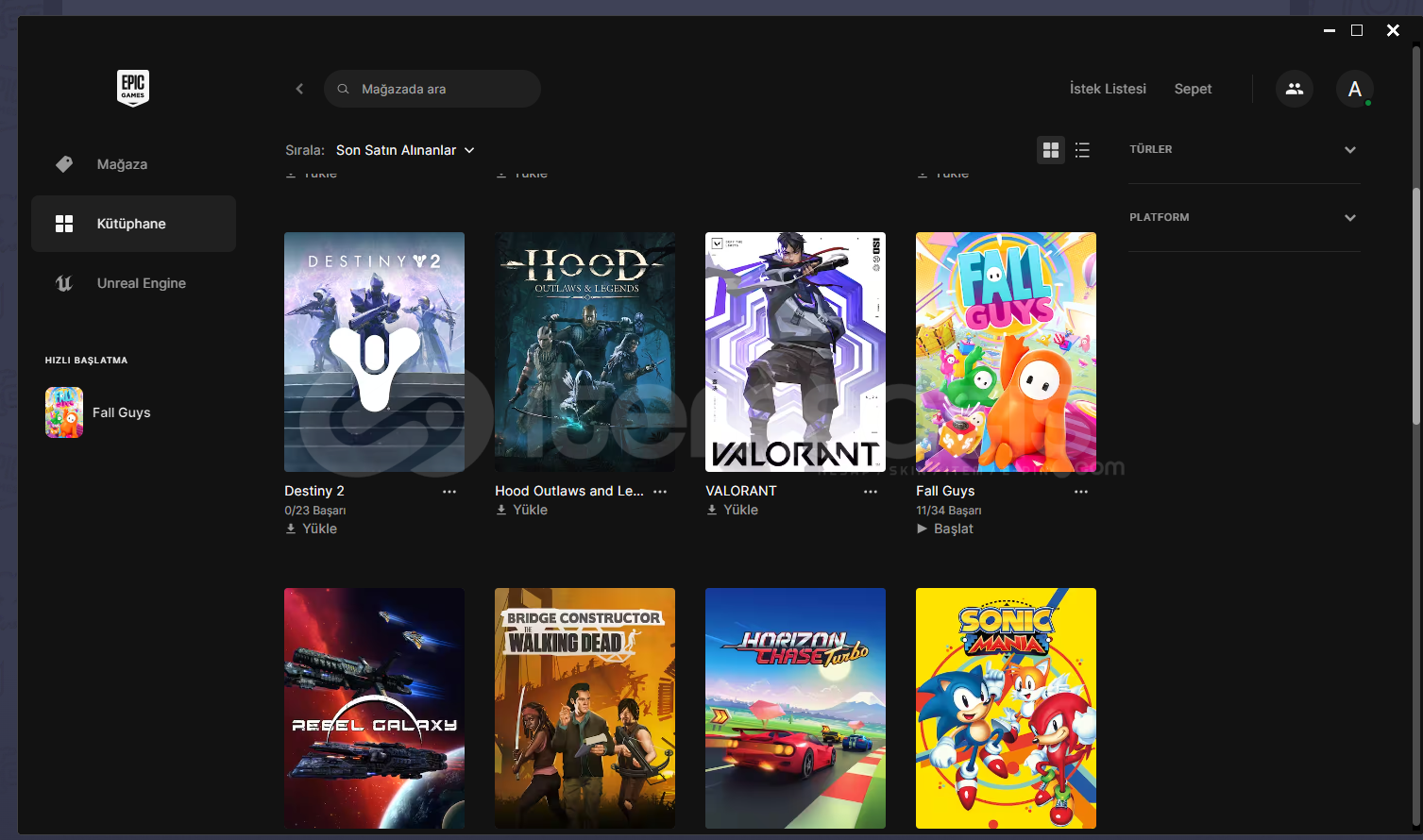Click the Fall Guys cover art
Screen dimensions: 1423x840
point(1006,352)
